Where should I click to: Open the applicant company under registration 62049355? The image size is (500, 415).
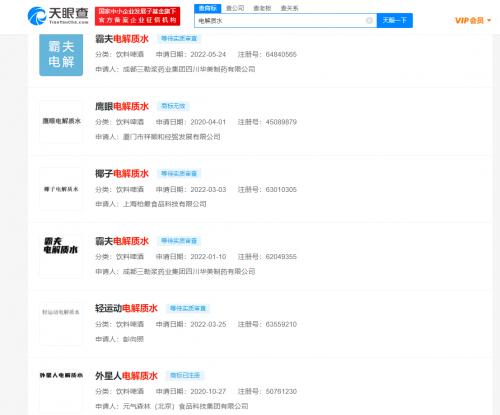coord(189,271)
